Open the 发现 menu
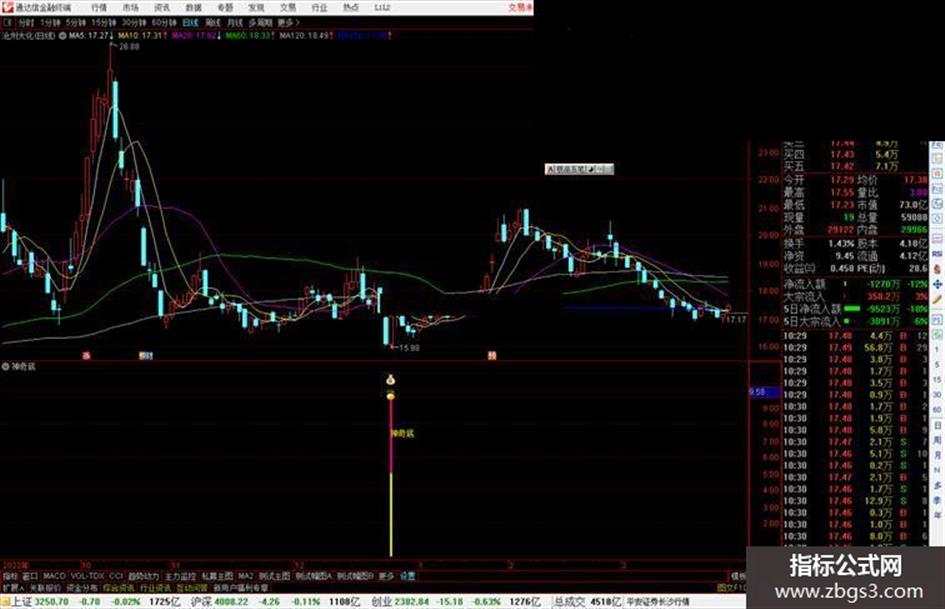 (x=256, y=7)
